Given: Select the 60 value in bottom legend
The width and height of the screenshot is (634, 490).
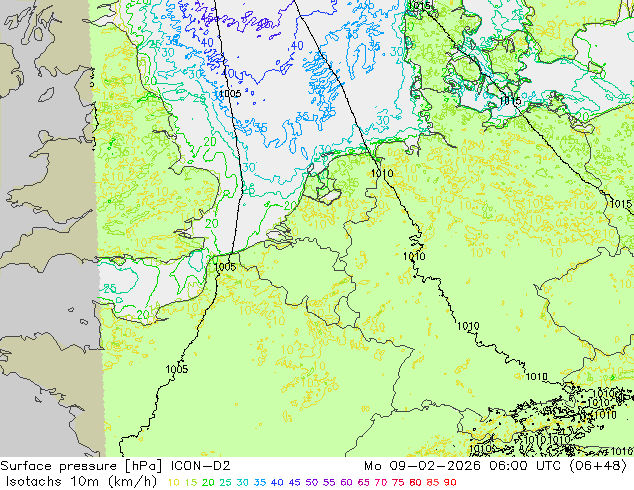Looking at the screenshot, I should [346, 482].
